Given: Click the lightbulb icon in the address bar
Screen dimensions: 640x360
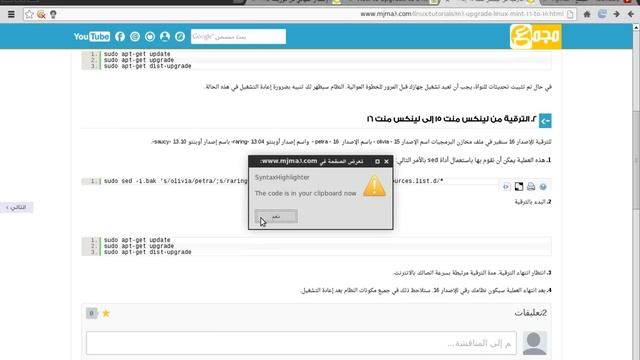Looking at the screenshot, I should [53, 14].
